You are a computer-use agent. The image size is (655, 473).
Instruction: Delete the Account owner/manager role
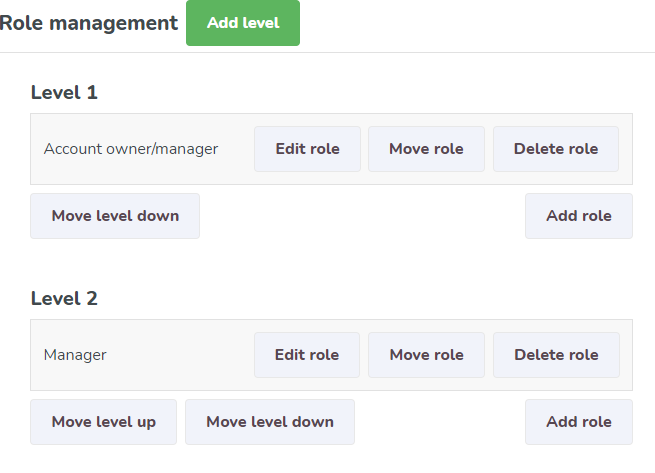(556, 149)
